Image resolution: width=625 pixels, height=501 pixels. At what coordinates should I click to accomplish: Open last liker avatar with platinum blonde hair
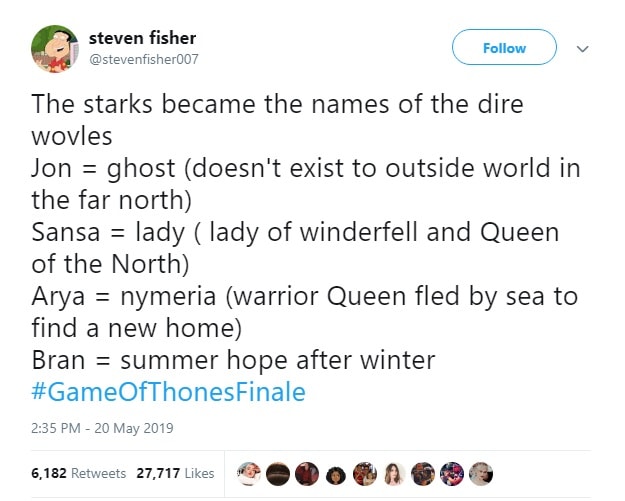click(481, 473)
